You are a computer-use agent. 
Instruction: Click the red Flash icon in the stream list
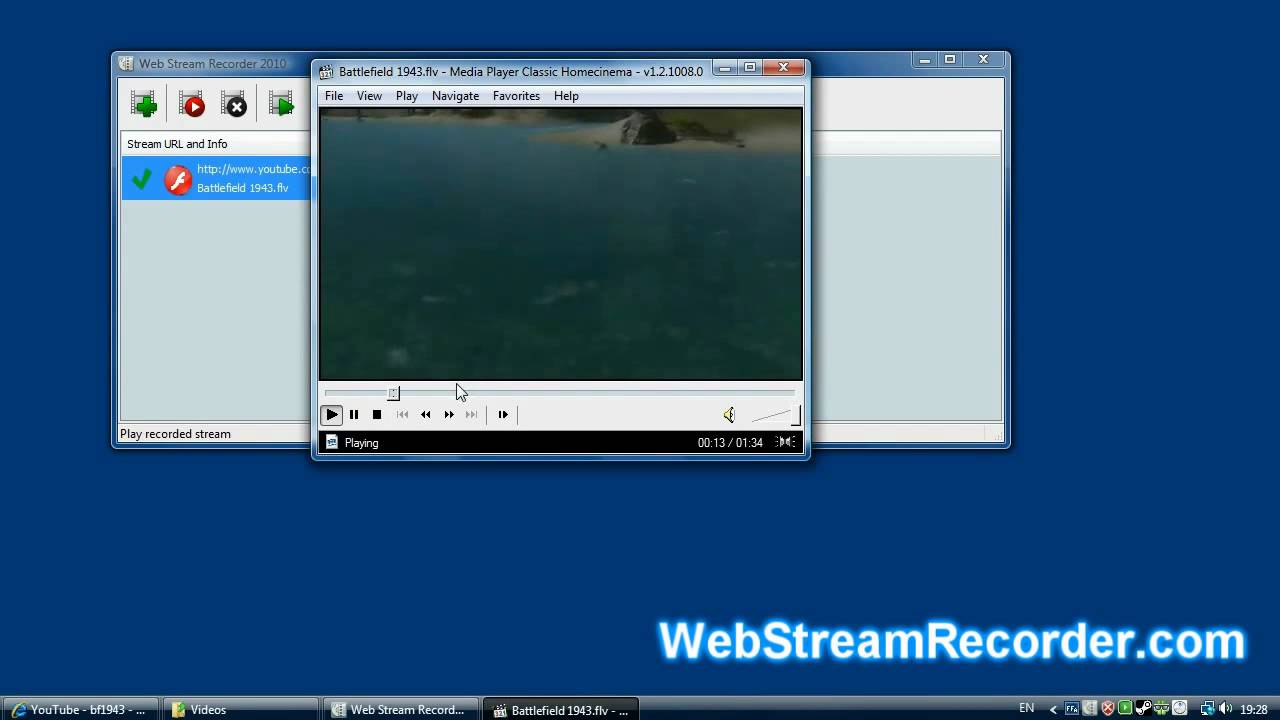coord(178,180)
